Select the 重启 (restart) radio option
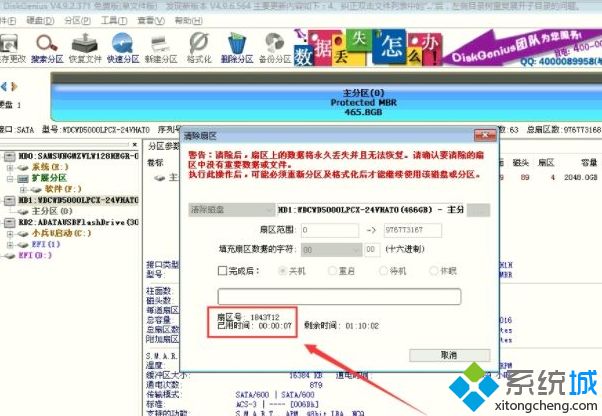This screenshot has height=416, width=602. tap(332, 271)
